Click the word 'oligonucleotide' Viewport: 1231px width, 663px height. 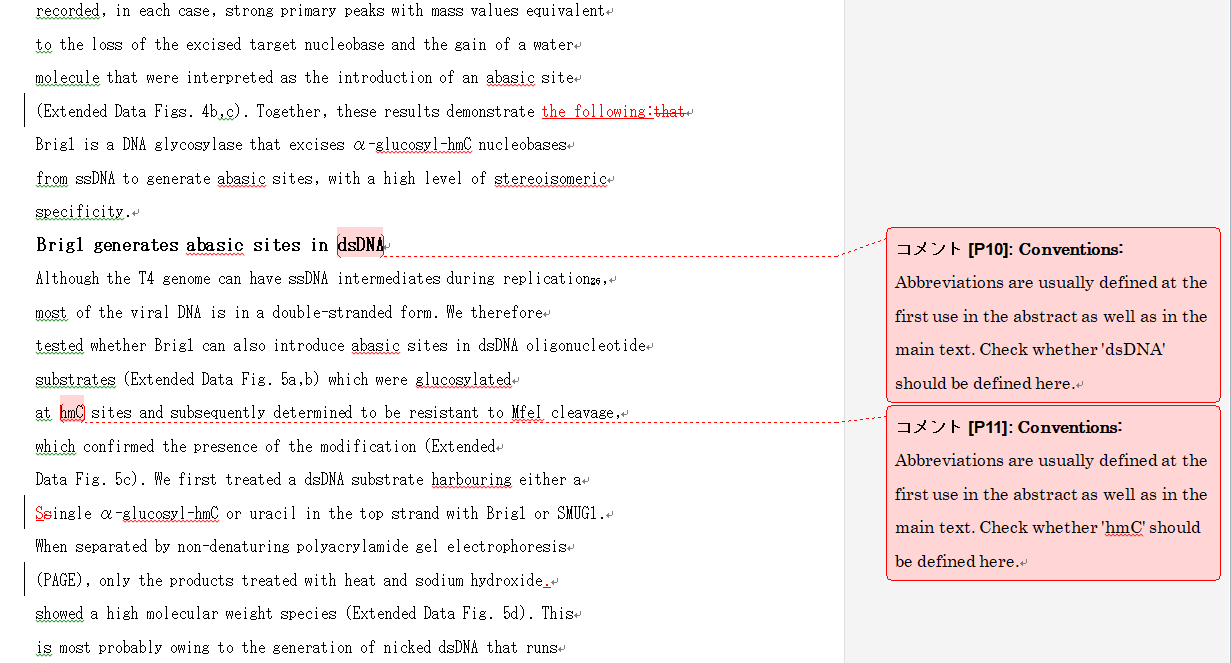(x=586, y=346)
